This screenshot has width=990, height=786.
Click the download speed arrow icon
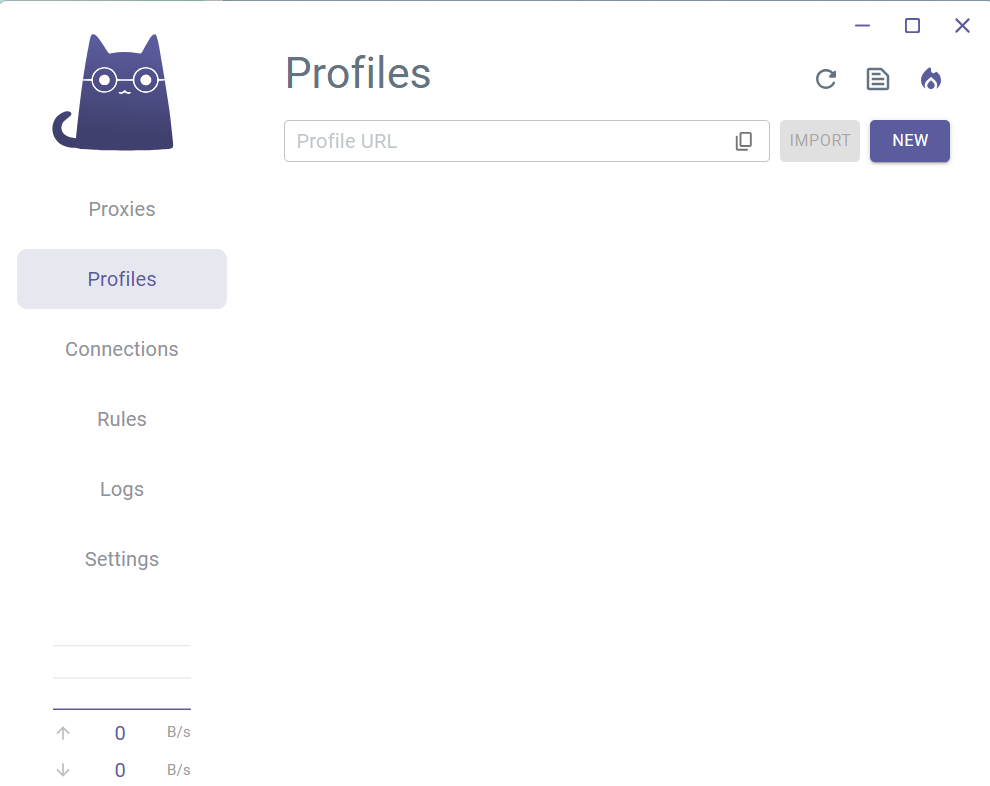63,770
